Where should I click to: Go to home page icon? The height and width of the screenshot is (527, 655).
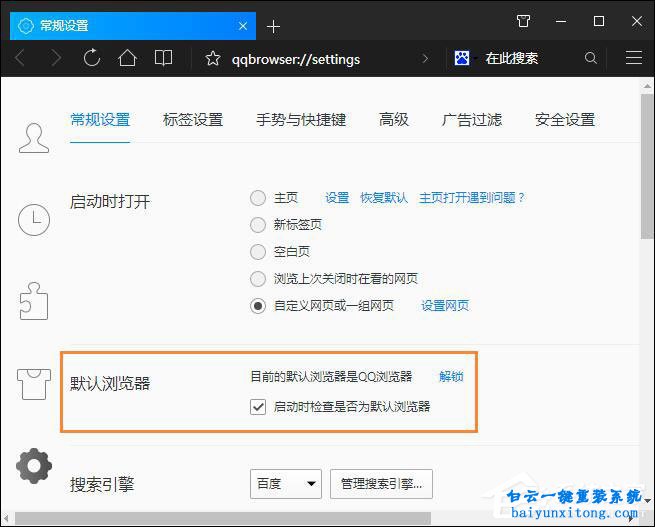[127, 58]
